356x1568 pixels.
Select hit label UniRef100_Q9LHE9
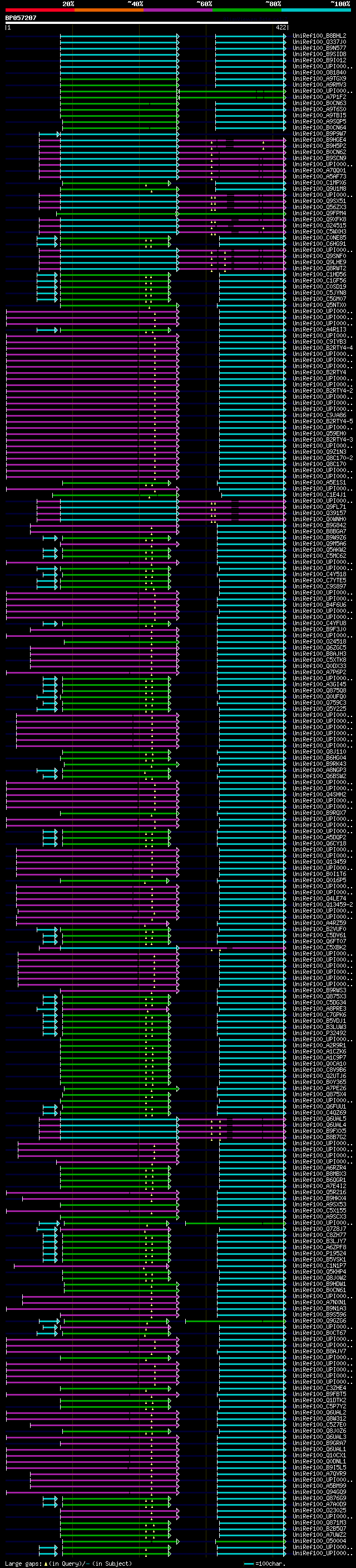(x=319, y=263)
